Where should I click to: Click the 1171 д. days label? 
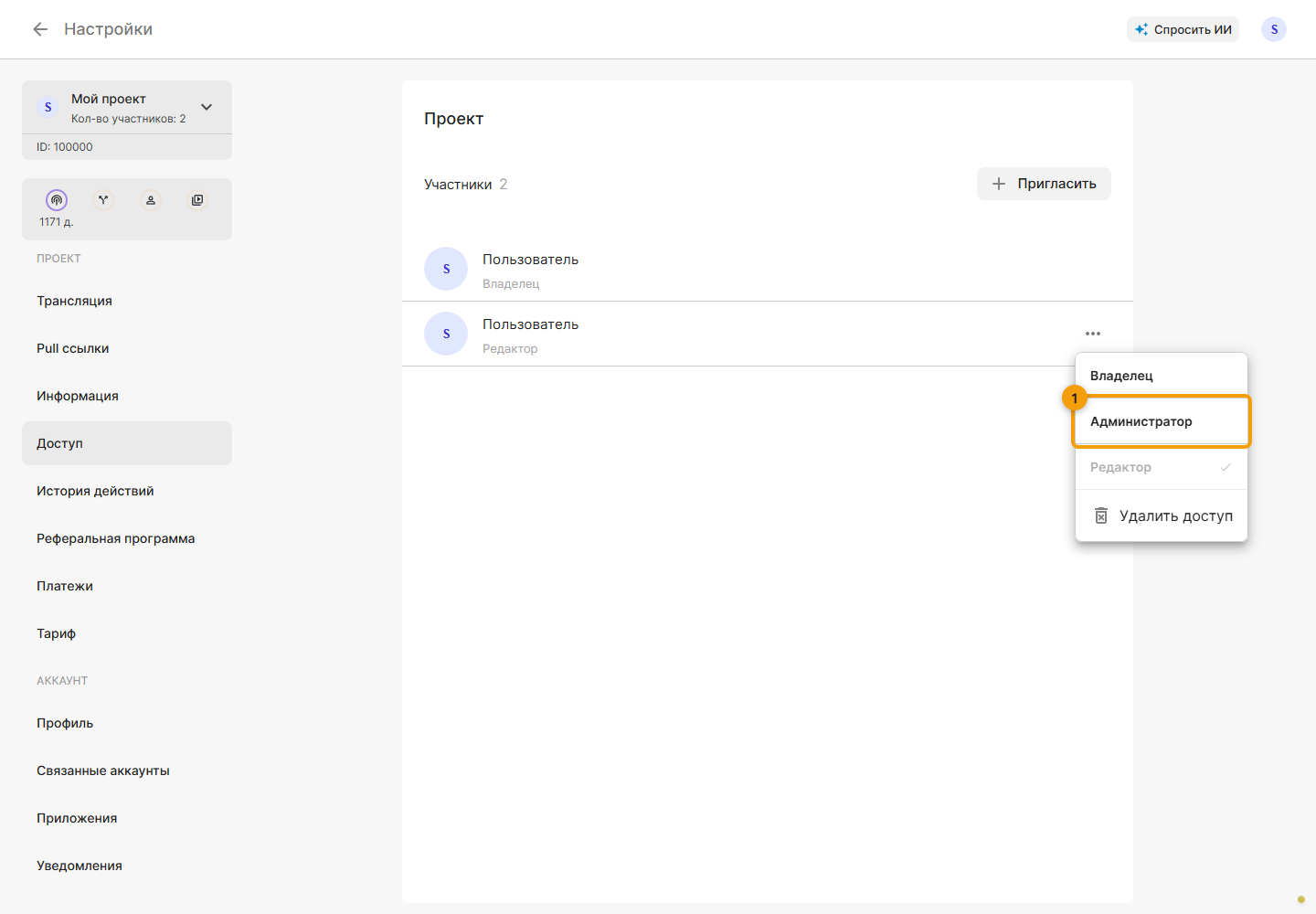click(x=57, y=222)
